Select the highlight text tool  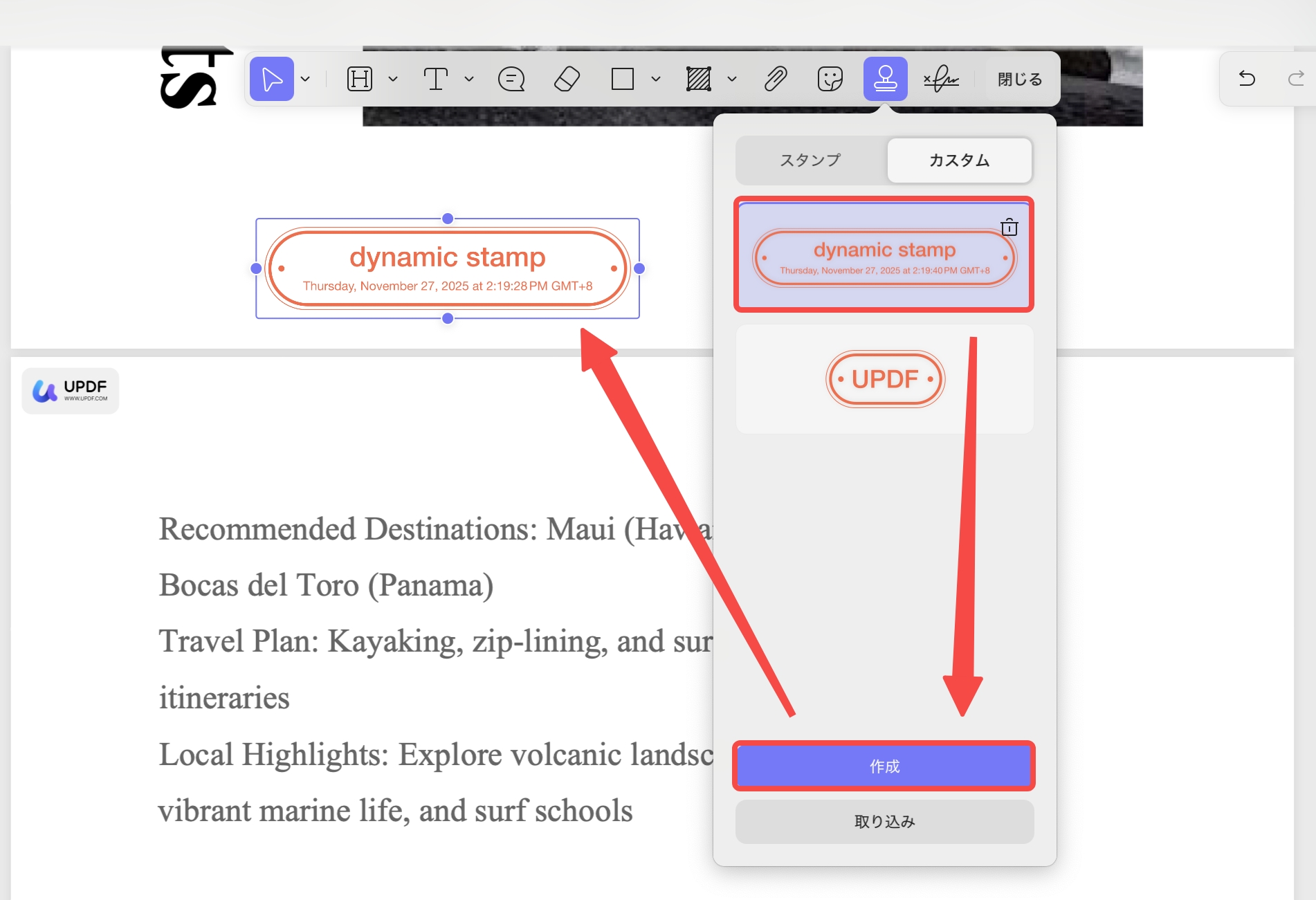(x=360, y=79)
